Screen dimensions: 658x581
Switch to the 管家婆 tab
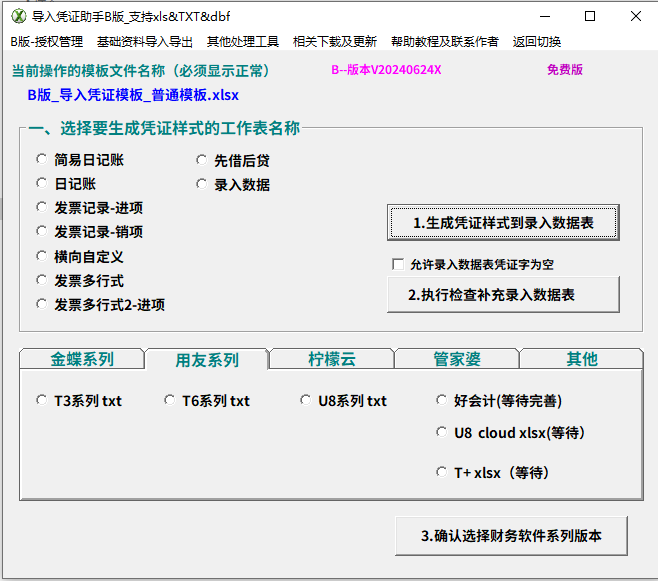coord(457,359)
